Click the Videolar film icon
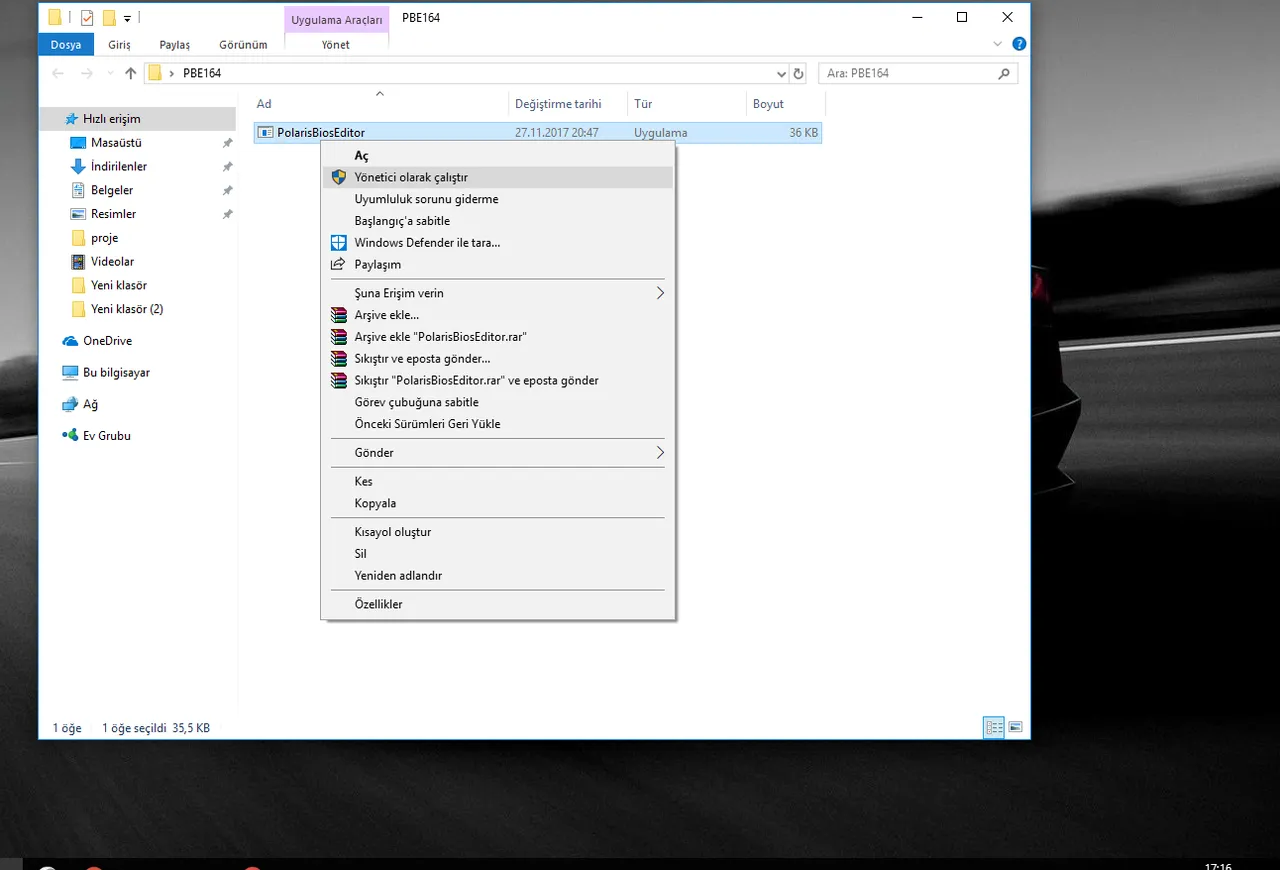The height and width of the screenshot is (870, 1280). coord(79,262)
